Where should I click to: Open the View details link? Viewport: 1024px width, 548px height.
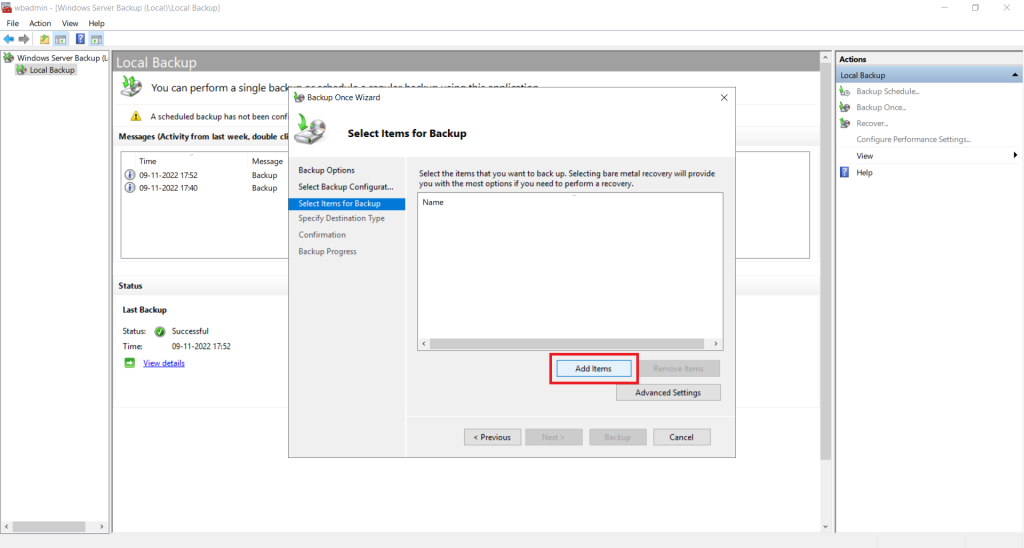(164, 363)
